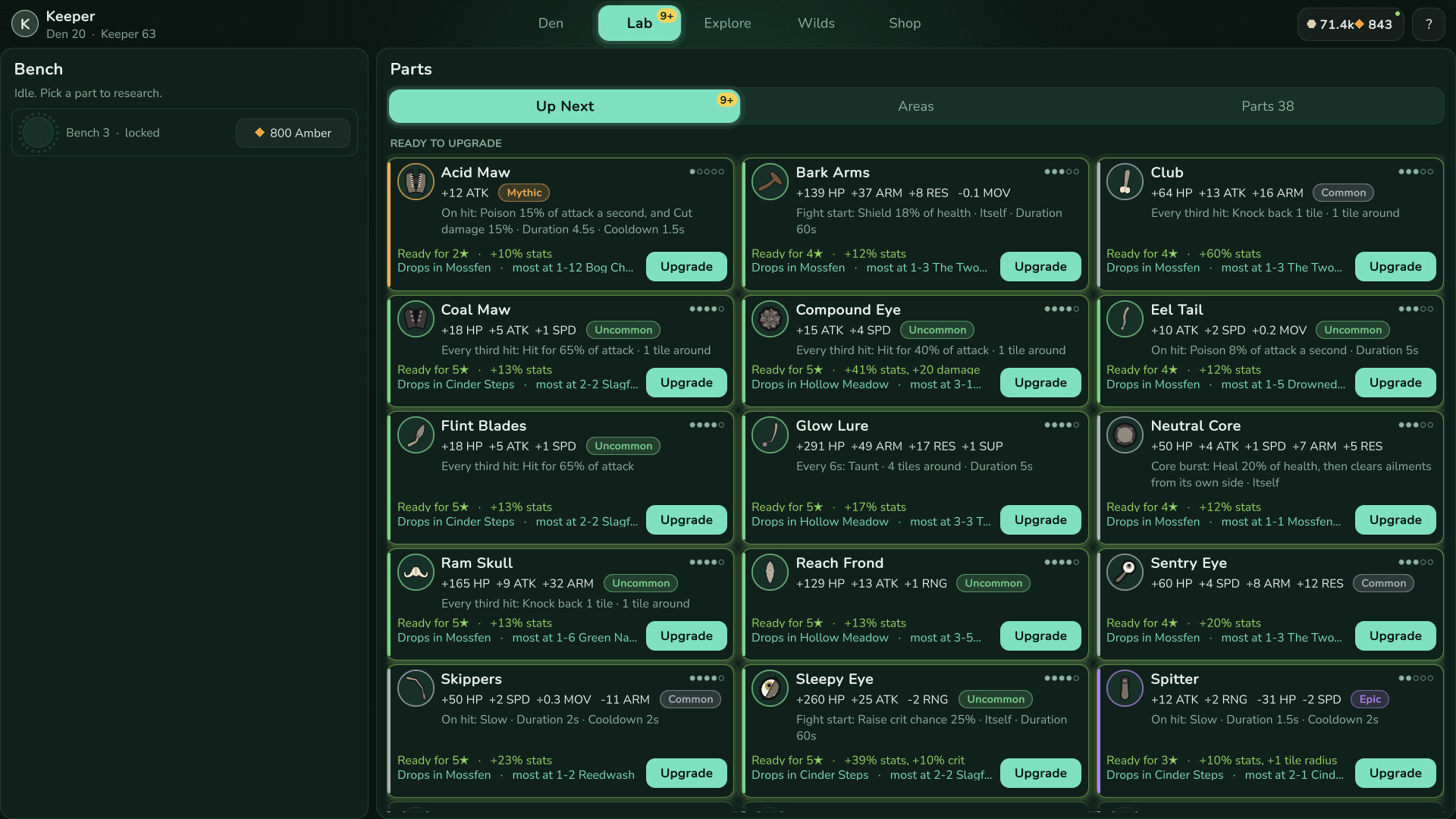Click the Compound Eye part icon
This screenshot has width=1456, height=819.
pos(770,319)
